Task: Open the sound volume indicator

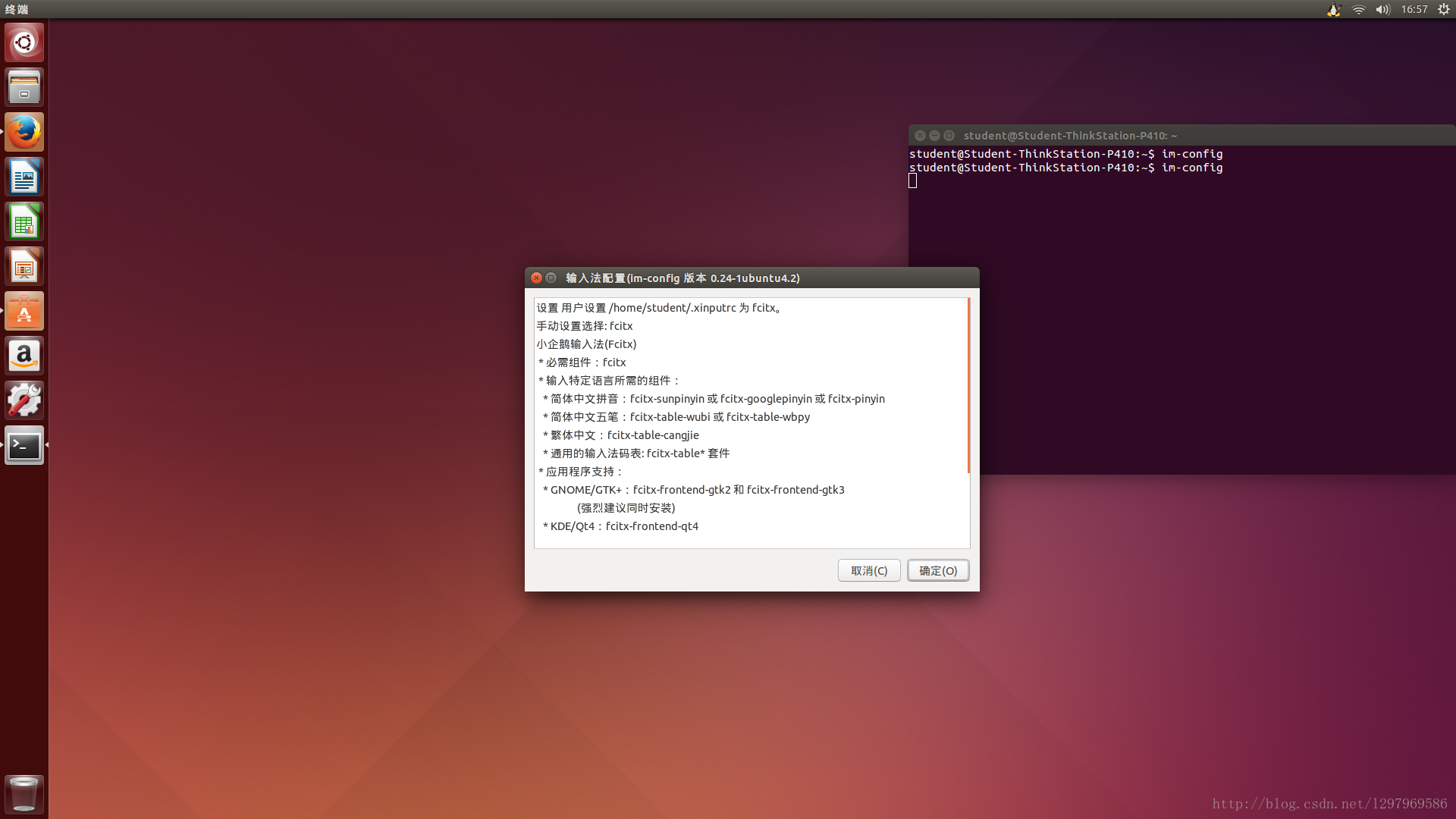Action: 1383,9
